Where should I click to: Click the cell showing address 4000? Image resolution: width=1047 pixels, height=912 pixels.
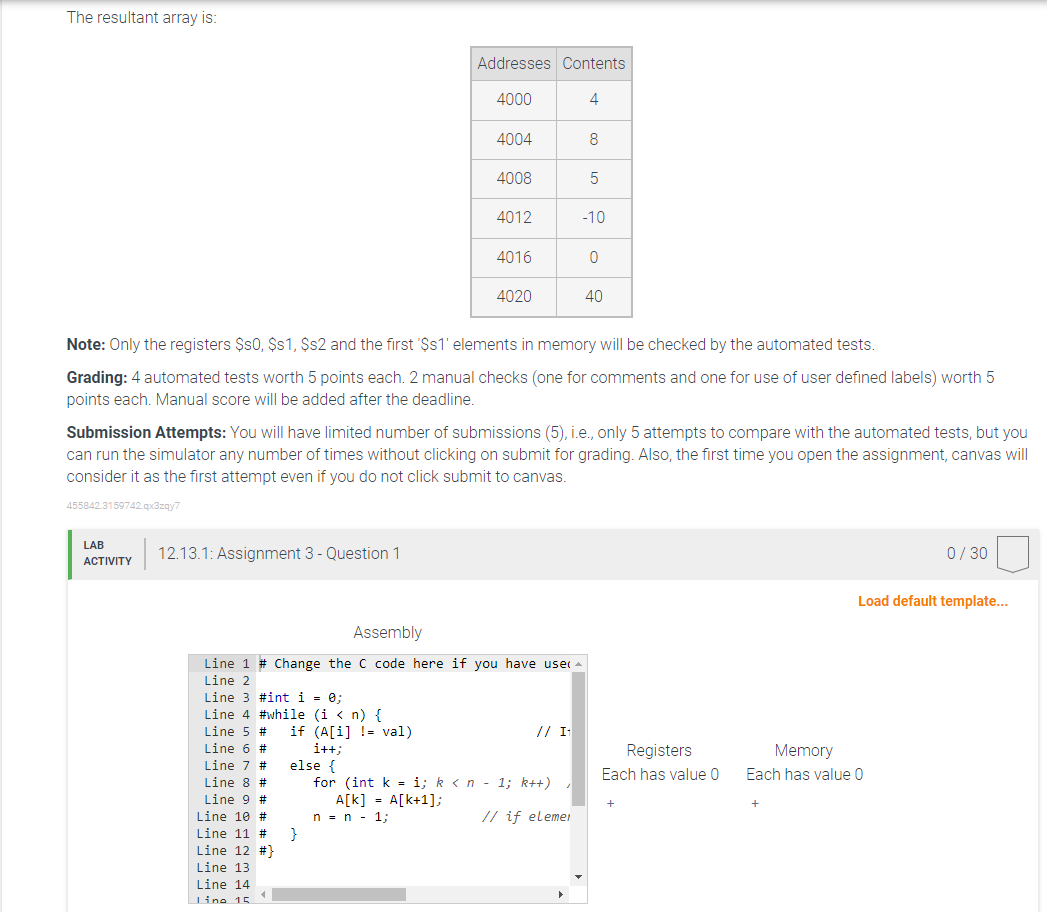pyautogui.click(x=513, y=99)
